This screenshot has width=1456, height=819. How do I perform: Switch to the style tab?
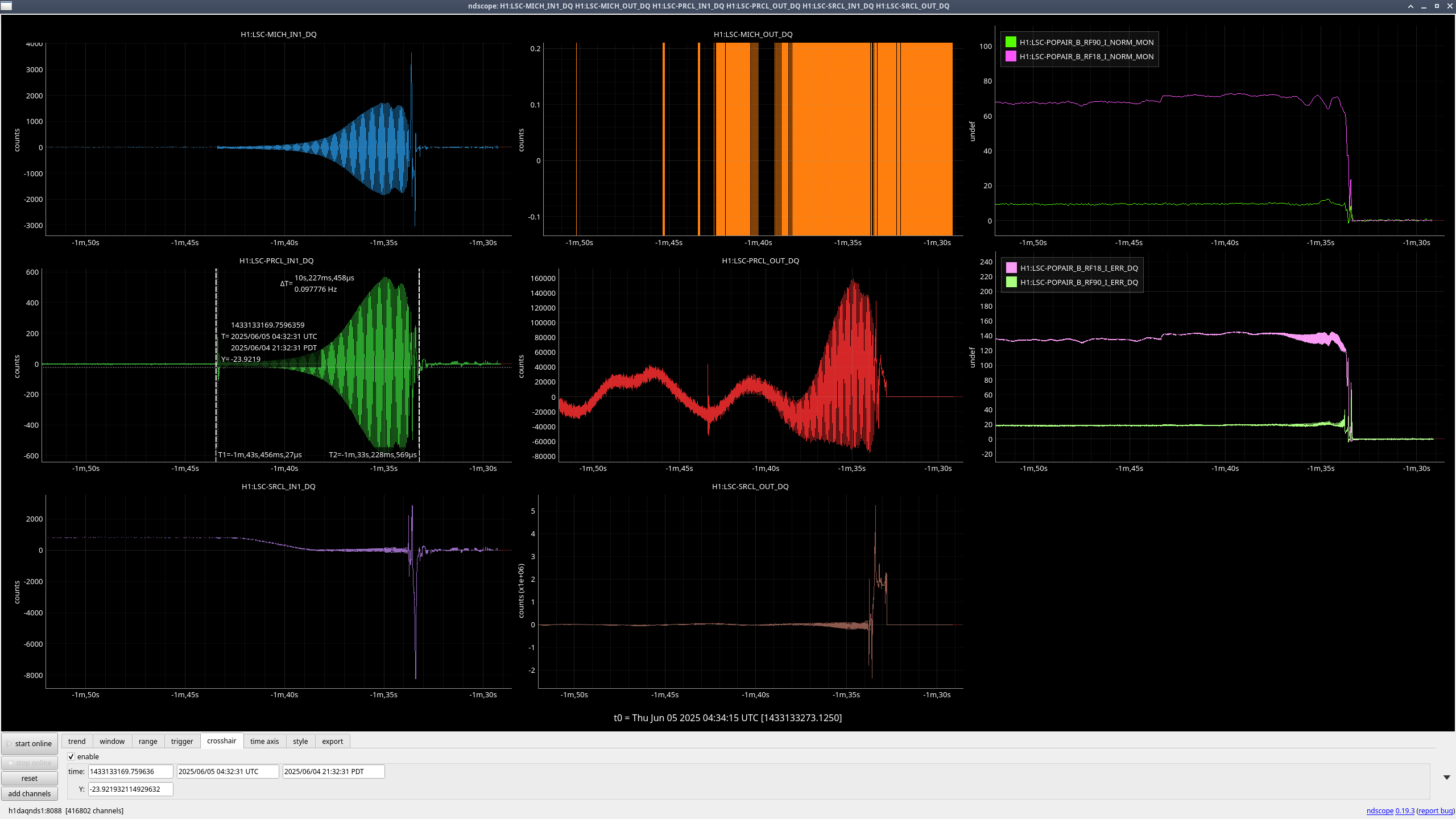[300, 741]
